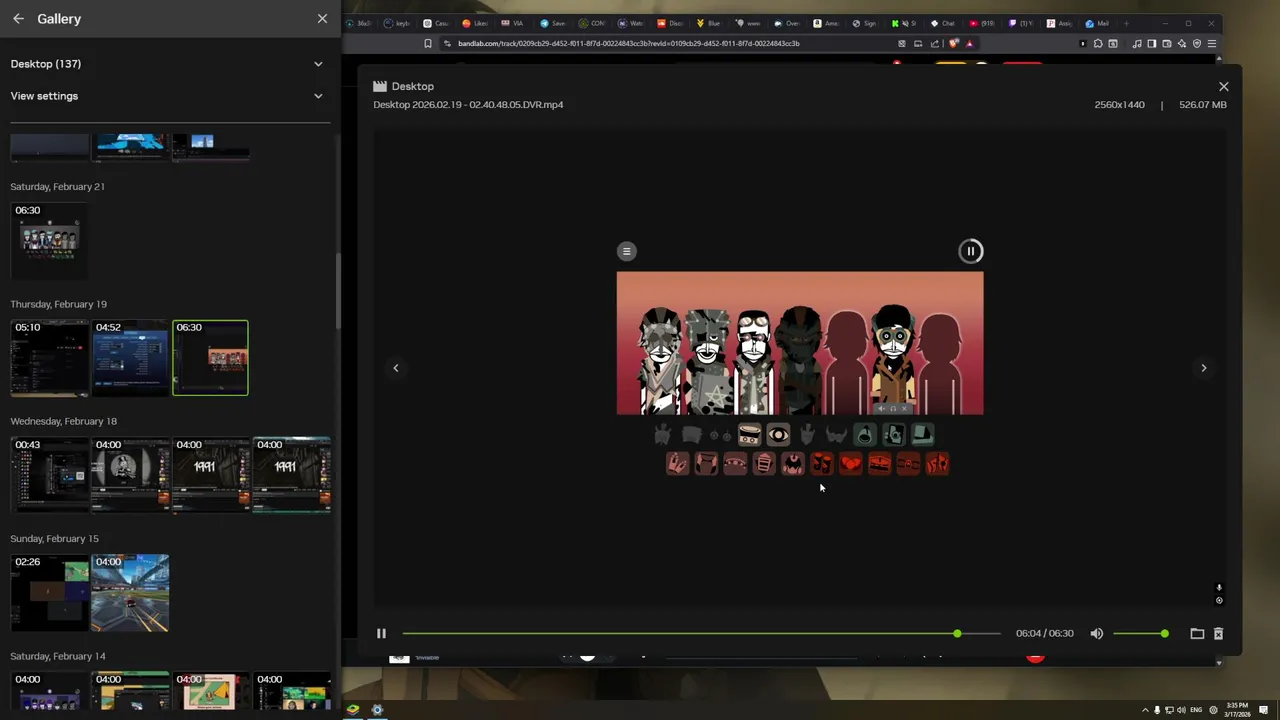
Task: Delete the recording with the trash icon
Action: tap(1218, 633)
